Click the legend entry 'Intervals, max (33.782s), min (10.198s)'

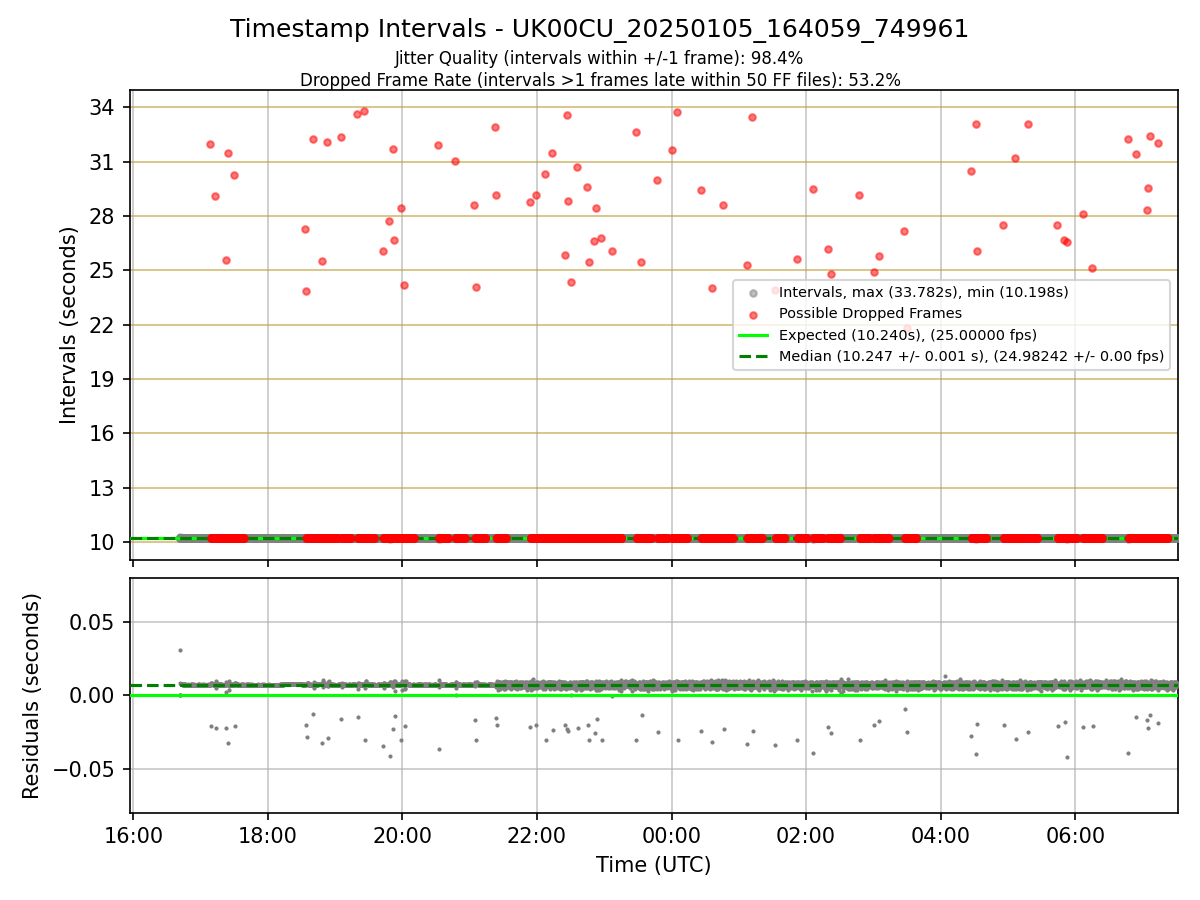point(924,292)
